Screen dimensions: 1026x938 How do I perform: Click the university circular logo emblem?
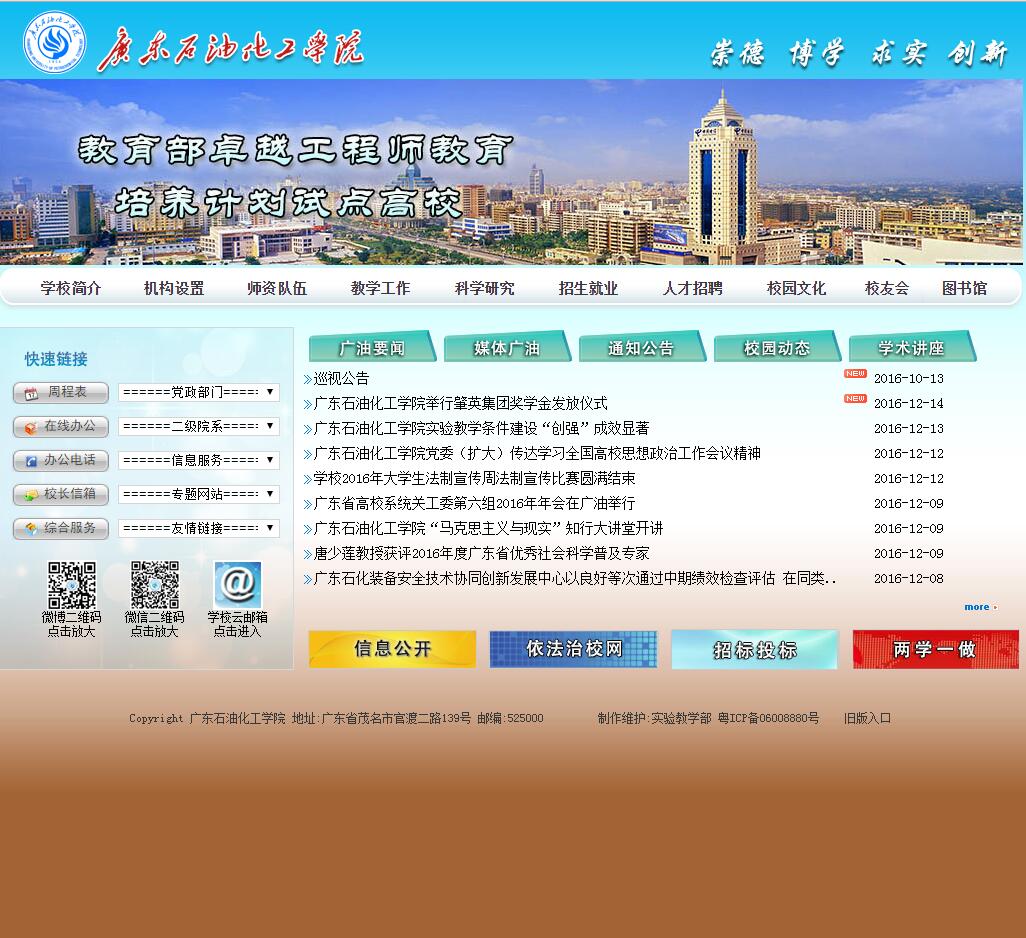coord(54,42)
